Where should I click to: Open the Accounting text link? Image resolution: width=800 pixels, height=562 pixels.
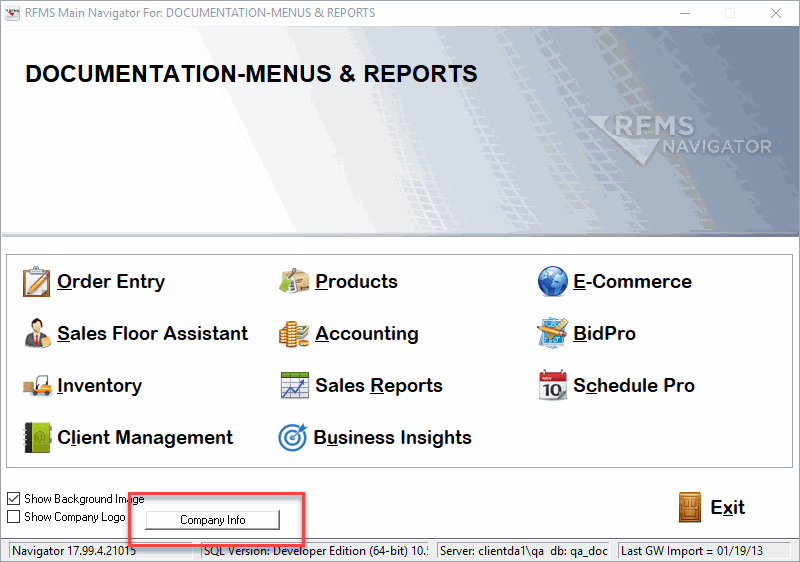[x=367, y=334]
